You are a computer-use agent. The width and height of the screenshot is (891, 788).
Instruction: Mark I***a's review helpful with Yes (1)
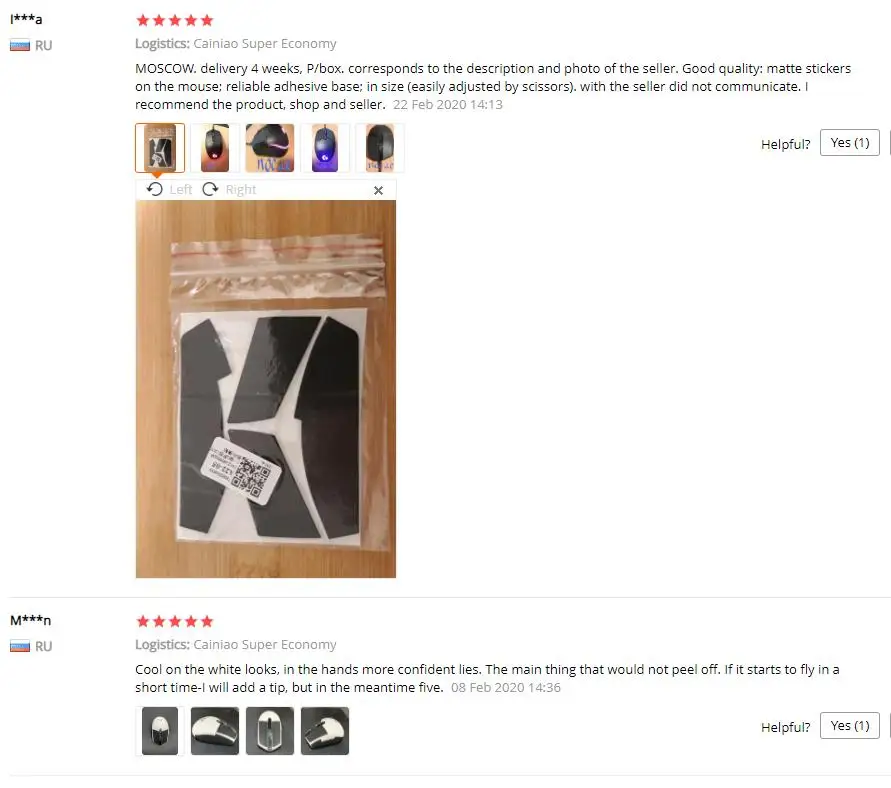[850, 143]
